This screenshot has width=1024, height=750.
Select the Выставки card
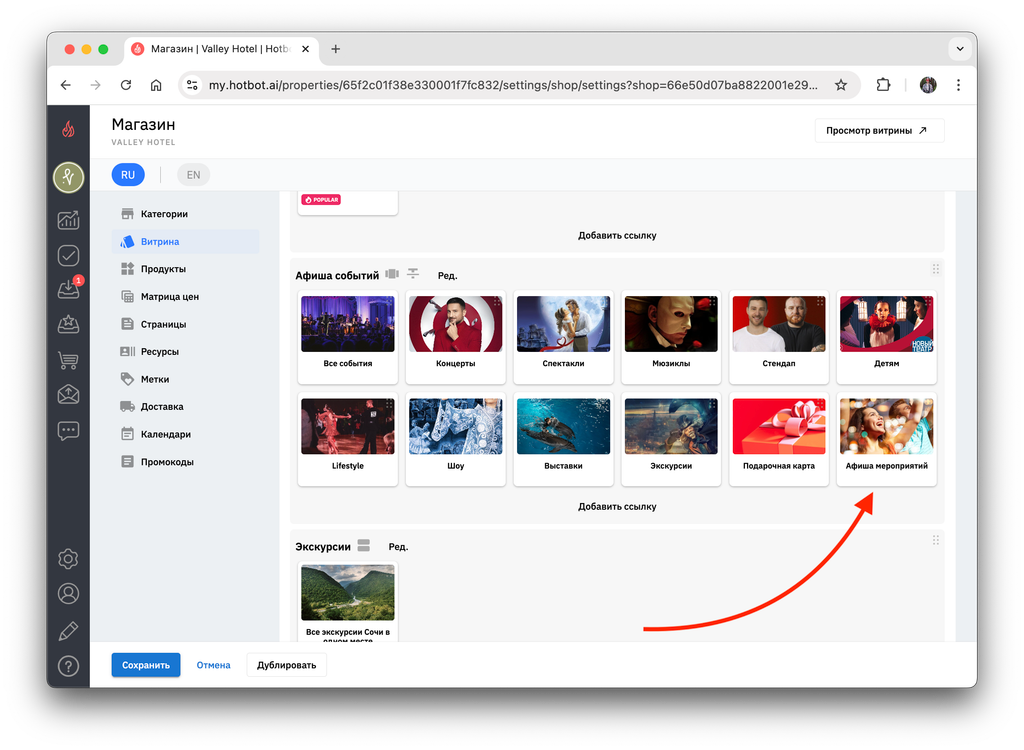(x=563, y=440)
